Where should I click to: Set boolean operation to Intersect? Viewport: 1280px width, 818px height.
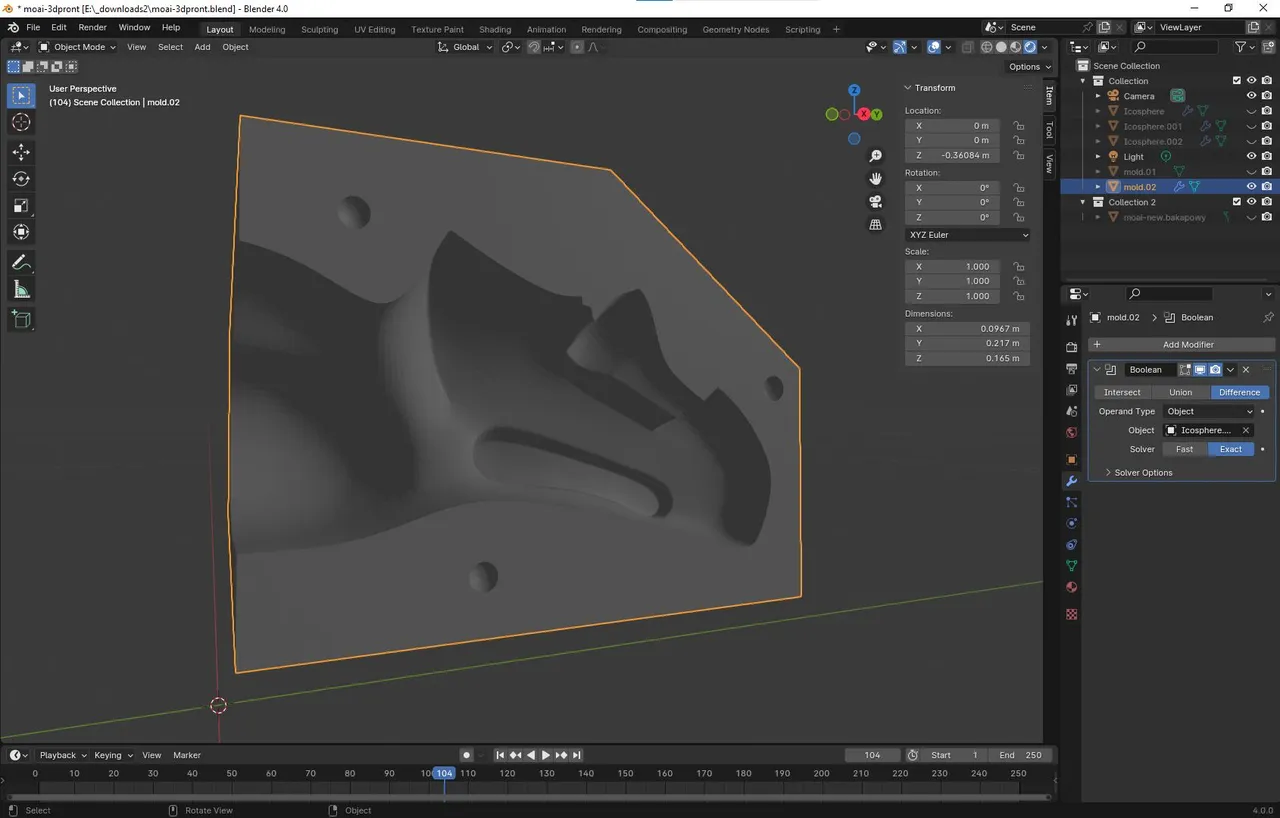[1122, 392]
